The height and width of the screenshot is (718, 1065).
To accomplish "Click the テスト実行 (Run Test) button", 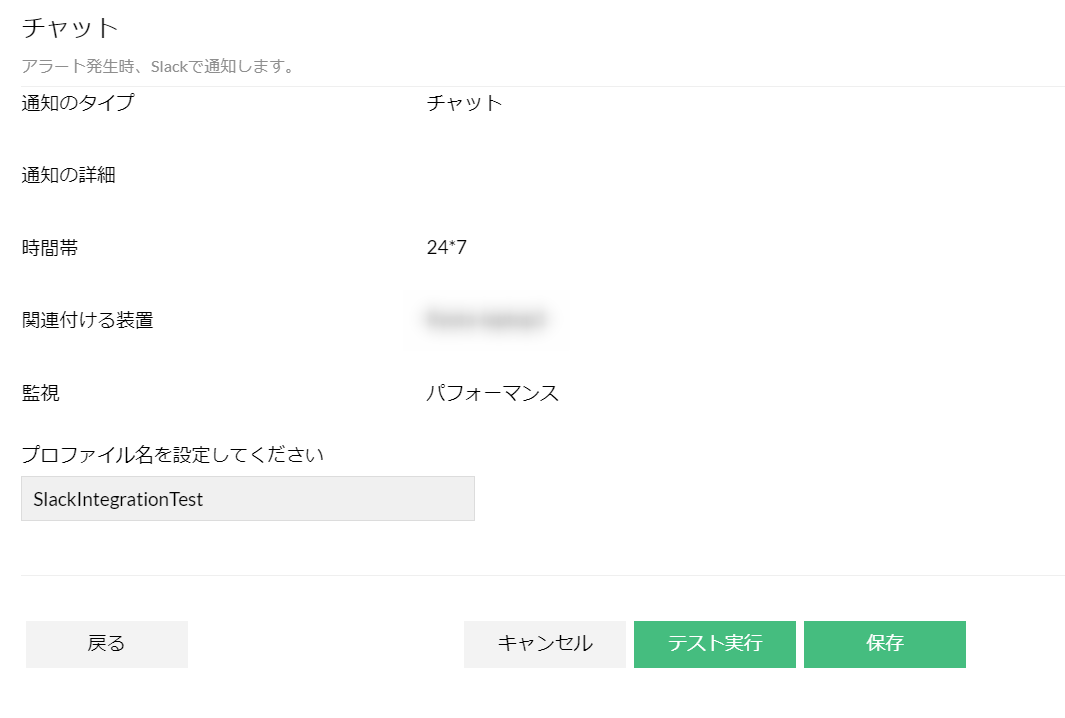I will tap(714, 644).
